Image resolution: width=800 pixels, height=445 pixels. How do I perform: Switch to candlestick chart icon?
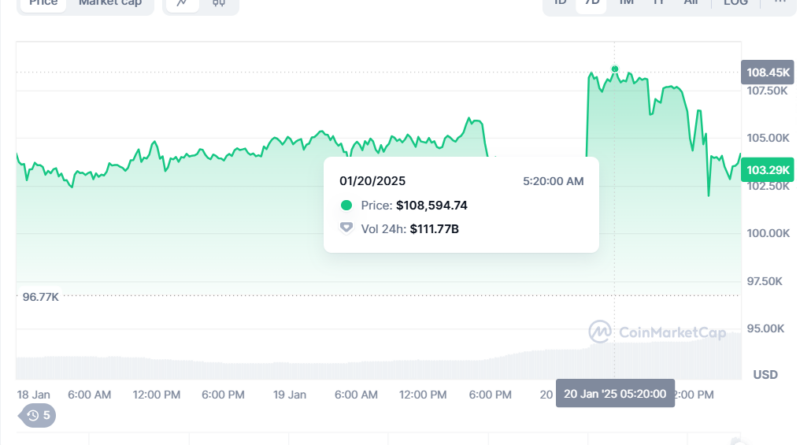pyautogui.click(x=219, y=3)
